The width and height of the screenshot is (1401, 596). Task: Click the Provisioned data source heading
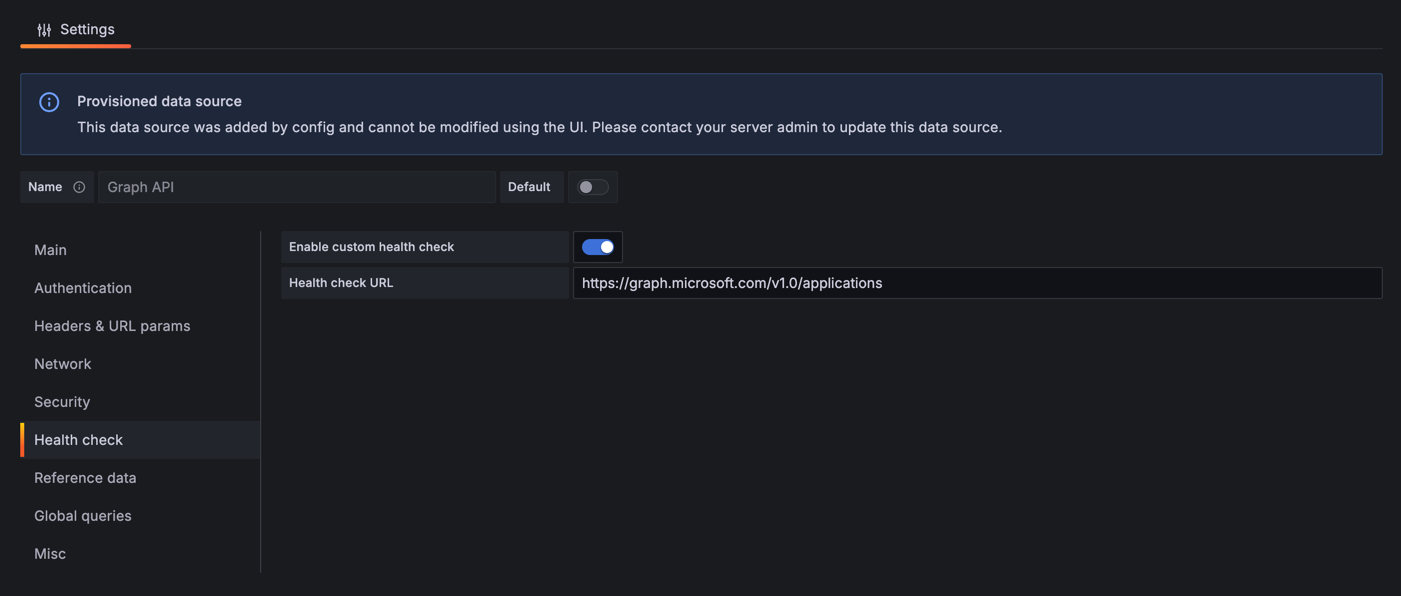pos(159,101)
